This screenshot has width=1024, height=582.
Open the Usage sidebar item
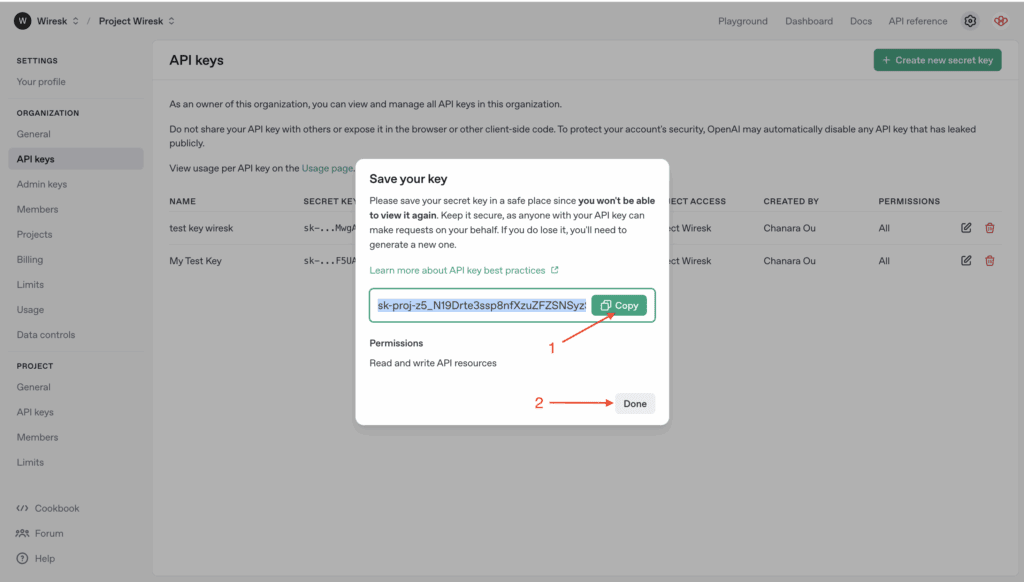30,310
